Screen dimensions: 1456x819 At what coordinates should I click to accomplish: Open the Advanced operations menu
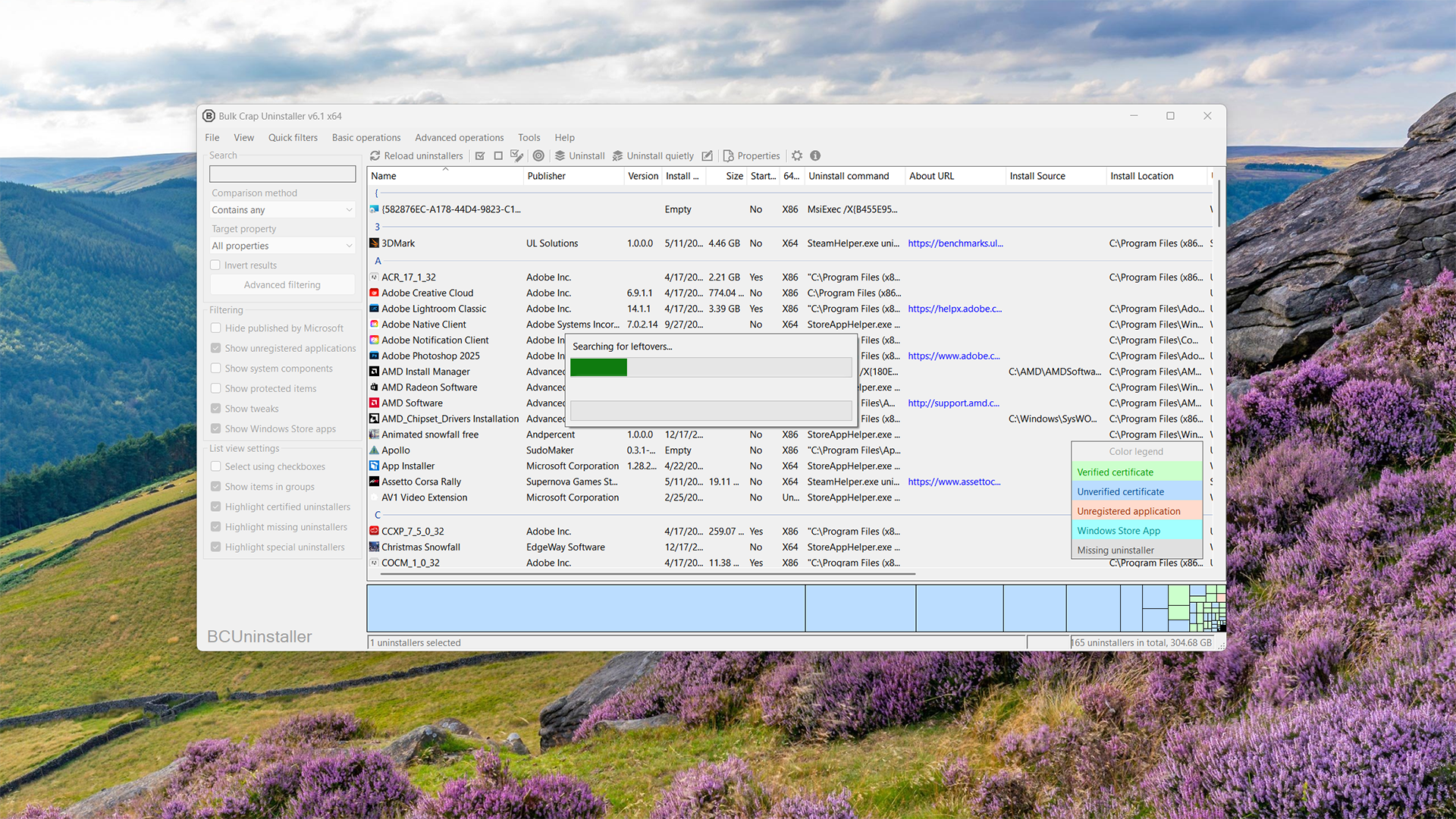tap(460, 137)
